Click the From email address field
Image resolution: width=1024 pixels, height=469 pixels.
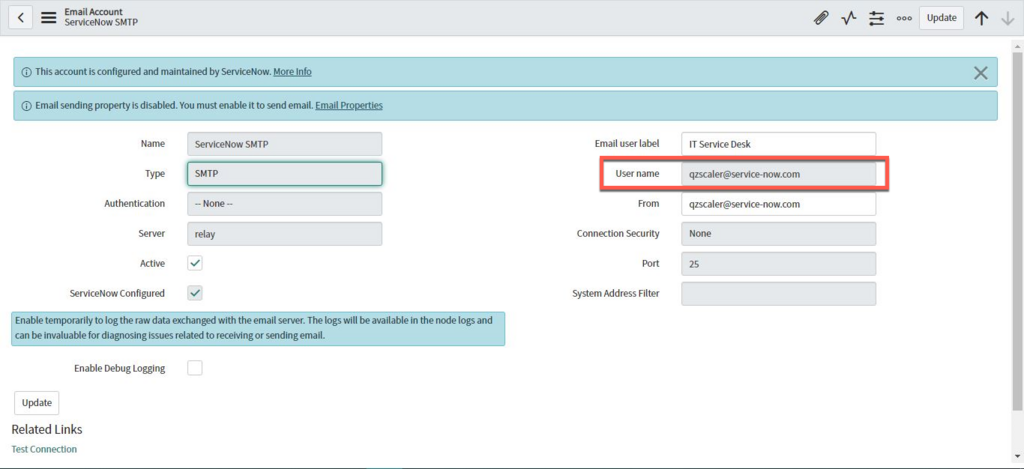778,204
